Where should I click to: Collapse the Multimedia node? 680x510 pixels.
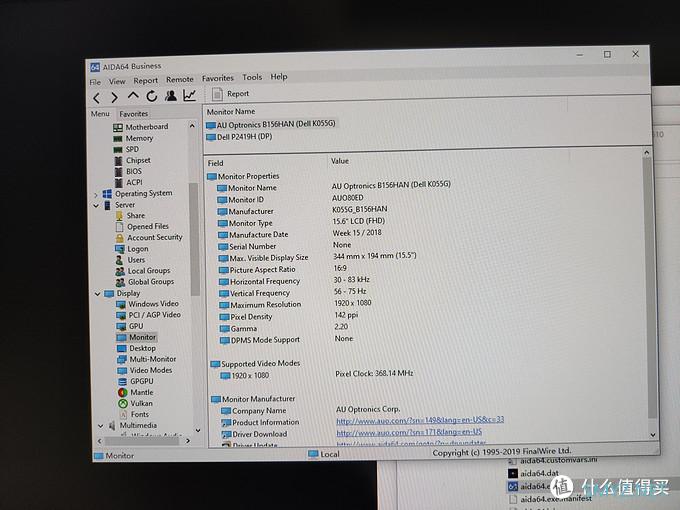(101, 426)
